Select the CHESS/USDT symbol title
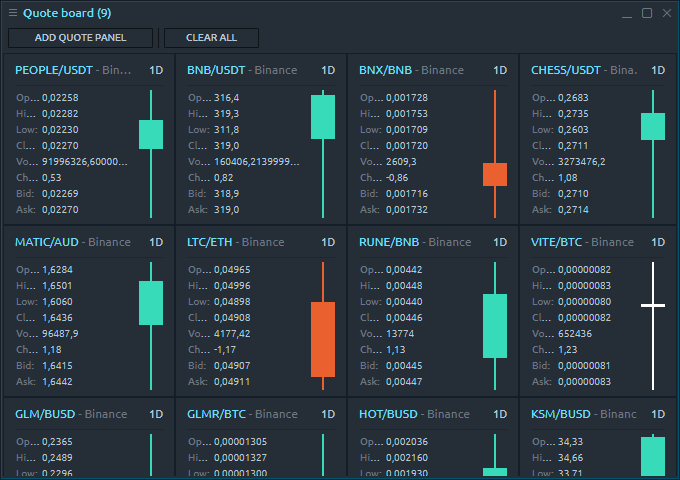The image size is (680, 480). click(x=566, y=70)
